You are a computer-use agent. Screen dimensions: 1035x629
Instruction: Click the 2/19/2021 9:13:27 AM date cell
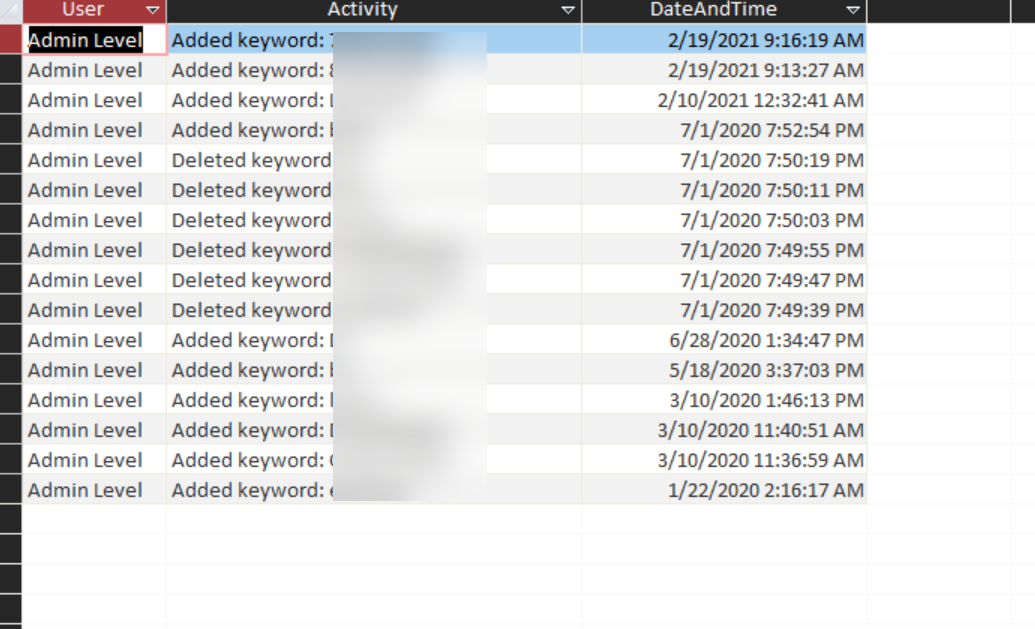(x=765, y=70)
